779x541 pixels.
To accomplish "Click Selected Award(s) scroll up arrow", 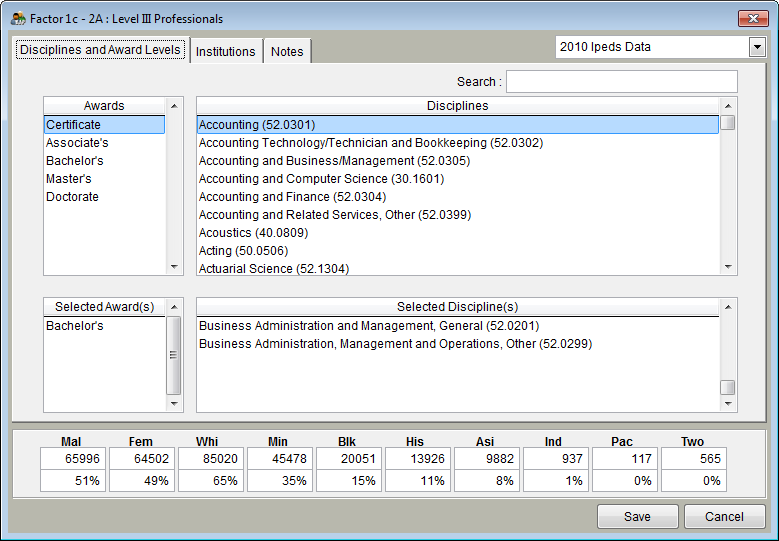I will (174, 307).
